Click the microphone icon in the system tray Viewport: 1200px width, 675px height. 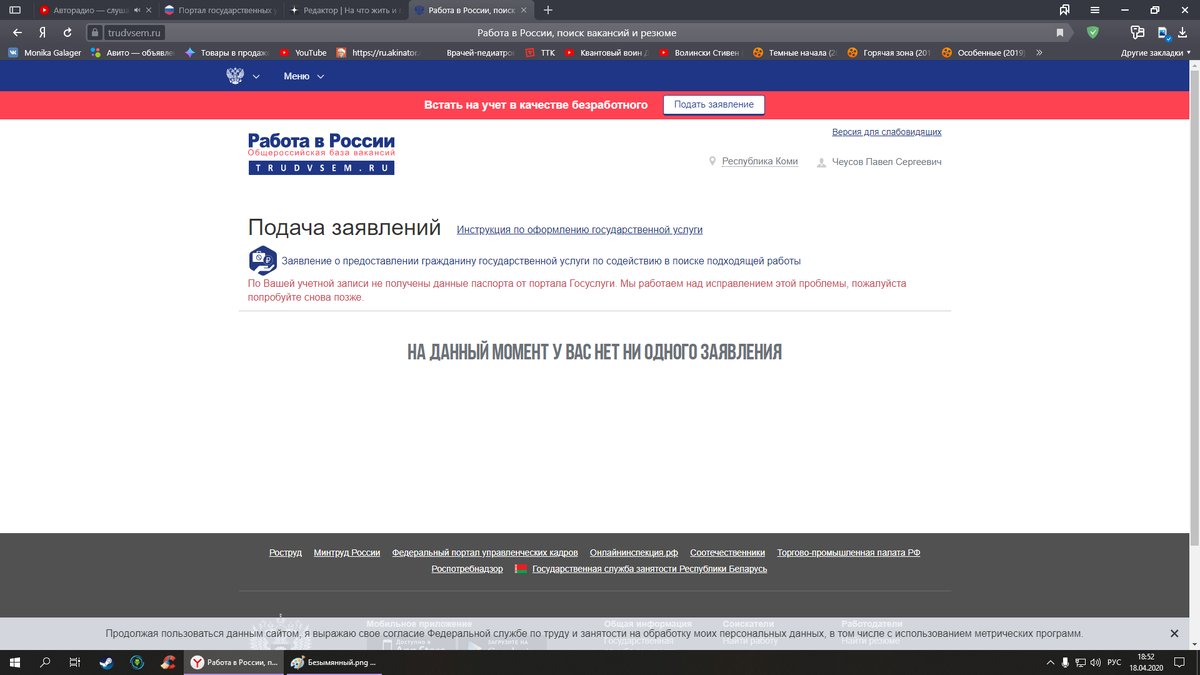pos(1064,662)
